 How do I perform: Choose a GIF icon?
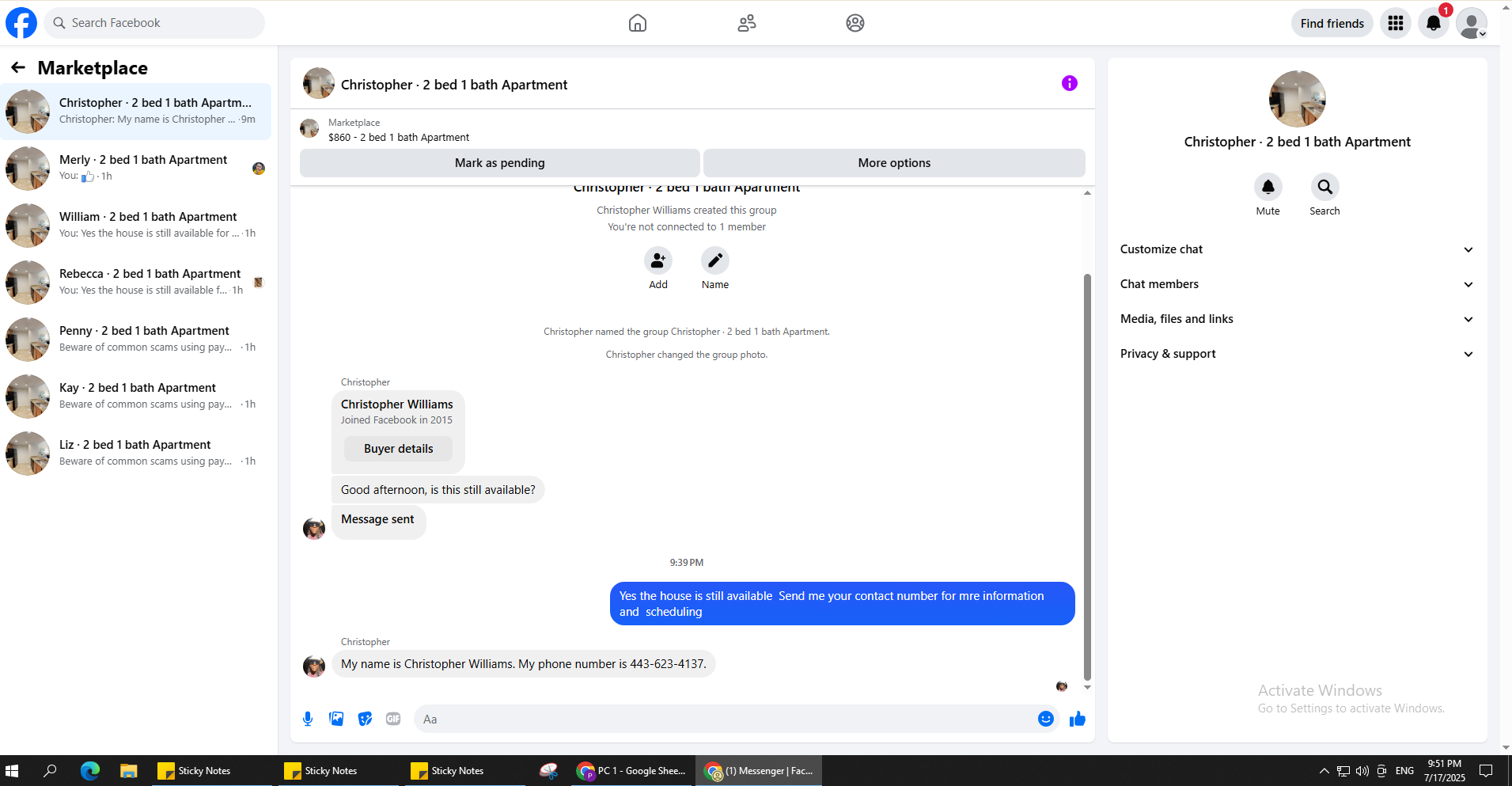pyautogui.click(x=393, y=719)
